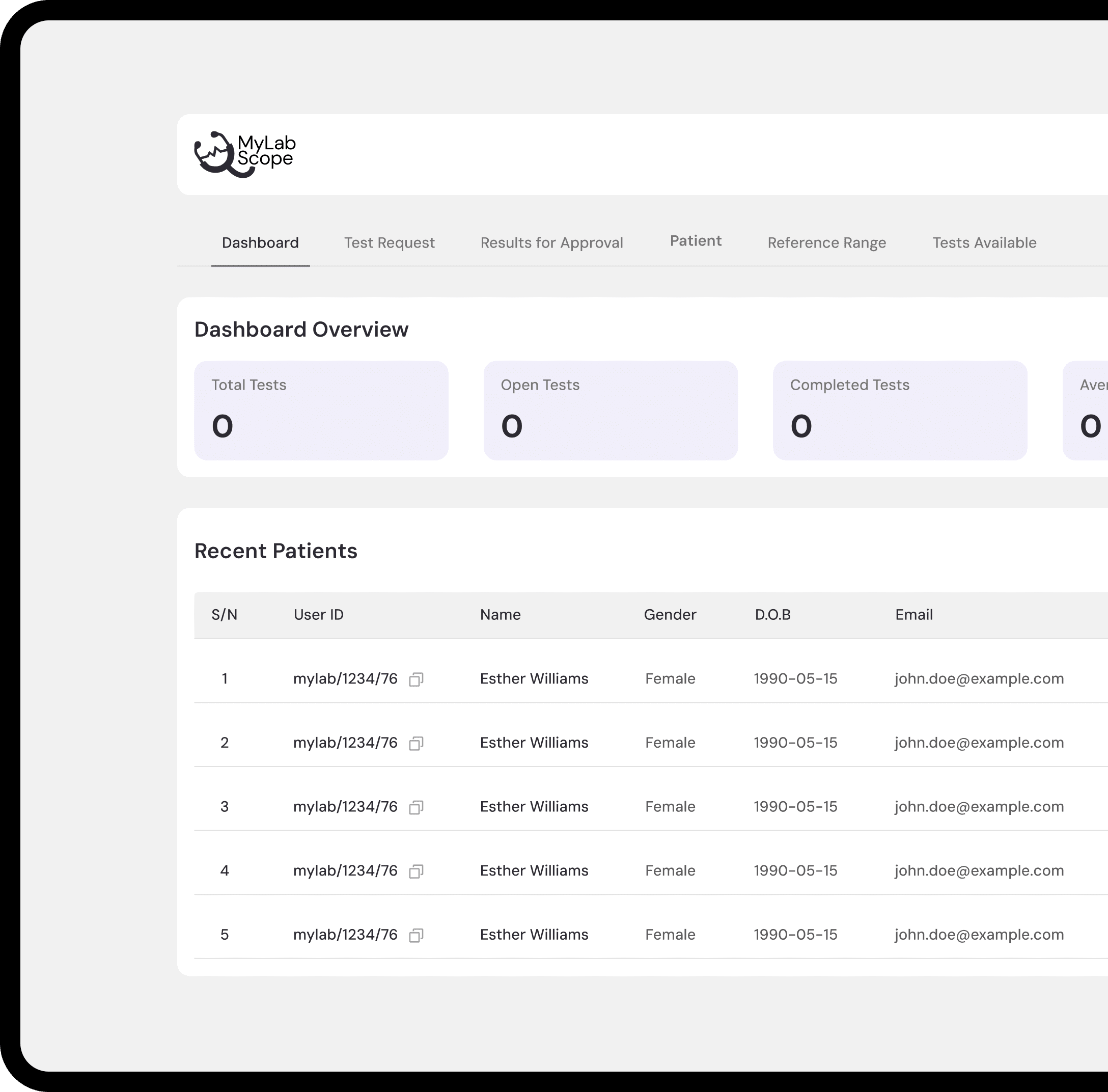1108x1092 pixels.
Task: Open the Dashboard tab
Action: click(x=260, y=242)
